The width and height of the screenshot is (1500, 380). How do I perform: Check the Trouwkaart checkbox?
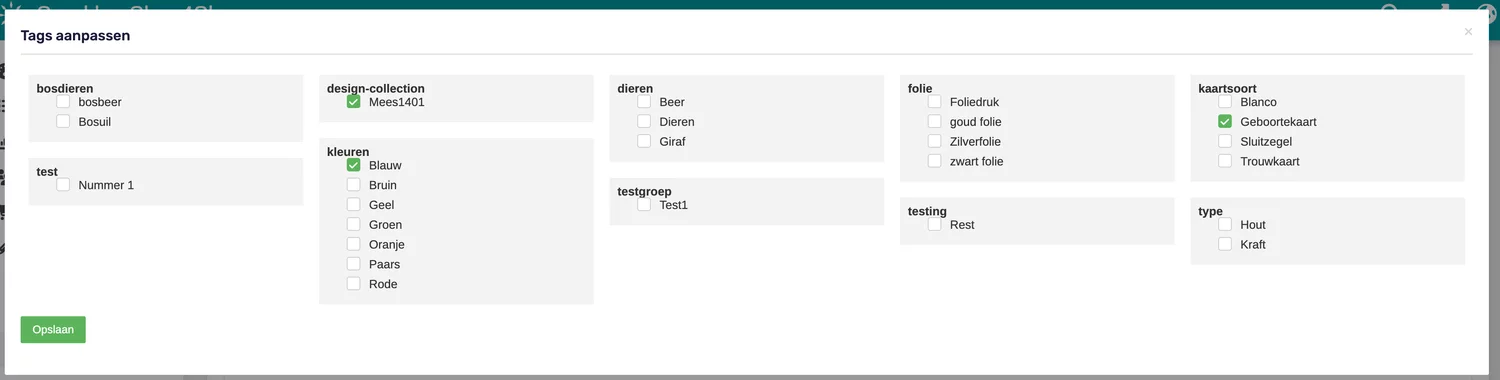pos(1225,161)
